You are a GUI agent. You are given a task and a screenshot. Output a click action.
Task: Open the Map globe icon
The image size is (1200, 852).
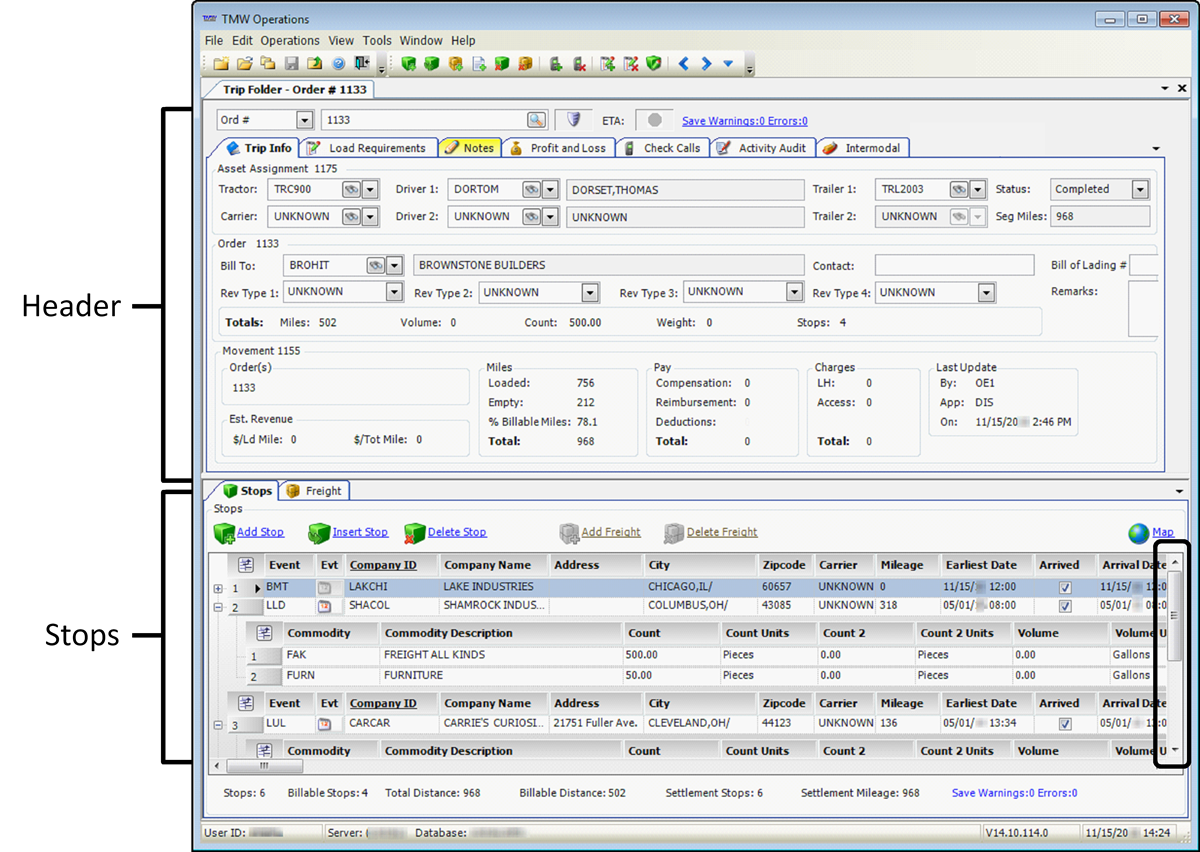(1138, 533)
